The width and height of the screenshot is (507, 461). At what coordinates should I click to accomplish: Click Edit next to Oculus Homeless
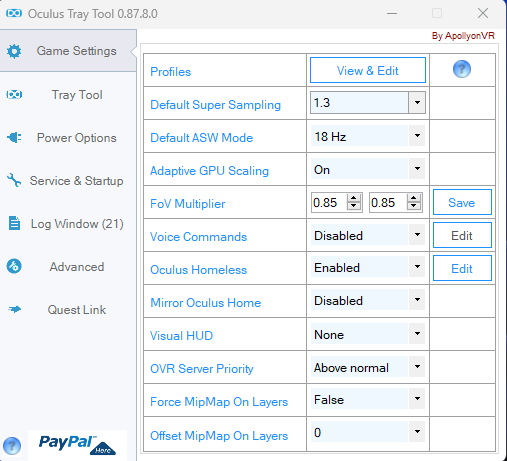pyautogui.click(x=462, y=268)
